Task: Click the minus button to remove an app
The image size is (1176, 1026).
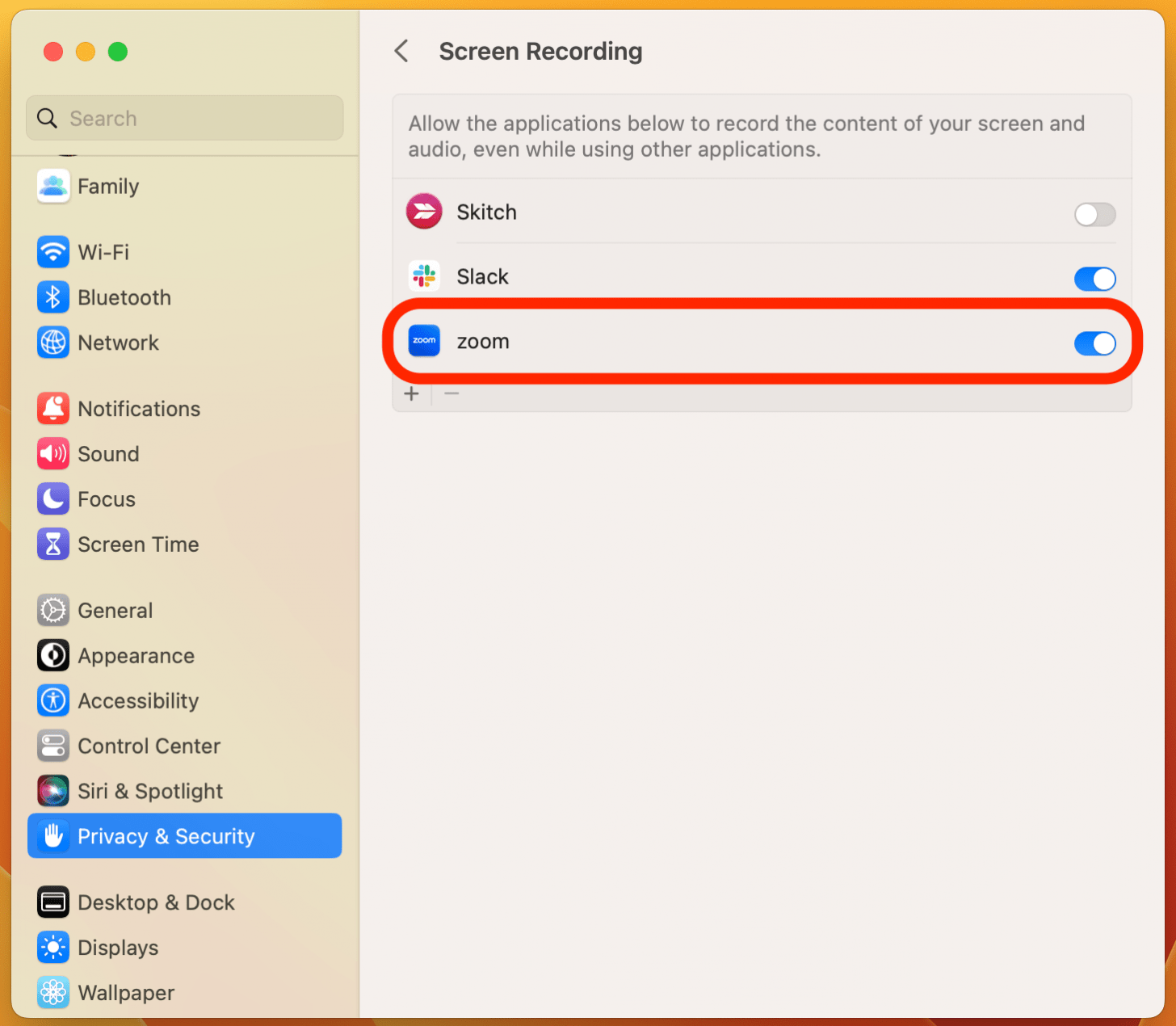Action: pos(451,394)
